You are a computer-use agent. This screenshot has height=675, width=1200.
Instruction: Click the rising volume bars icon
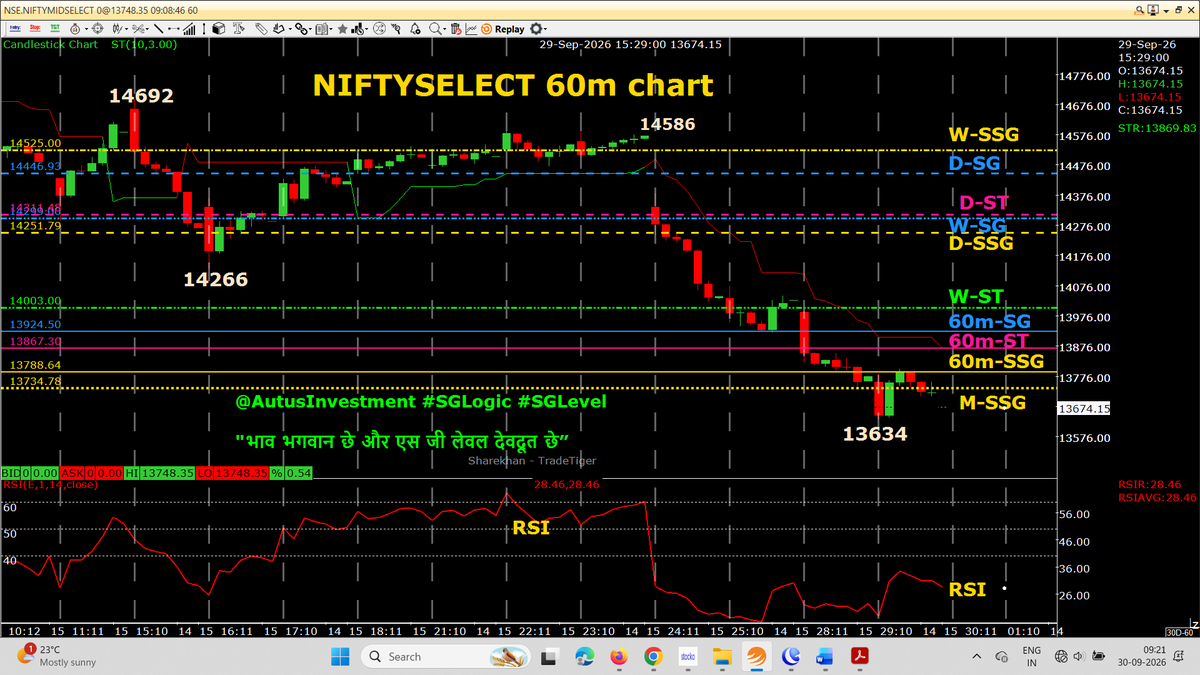coord(189,29)
